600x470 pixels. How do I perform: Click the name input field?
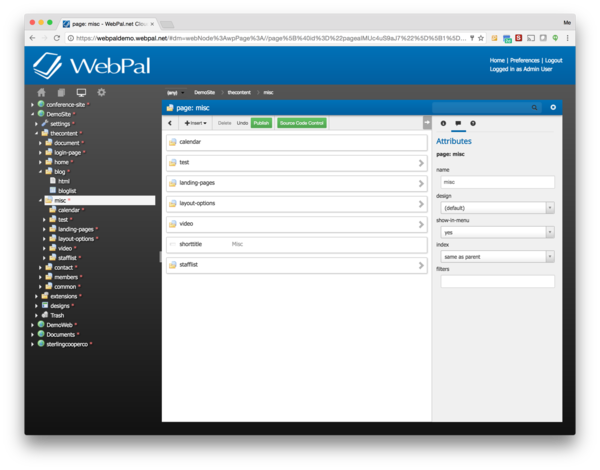tap(497, 182)
